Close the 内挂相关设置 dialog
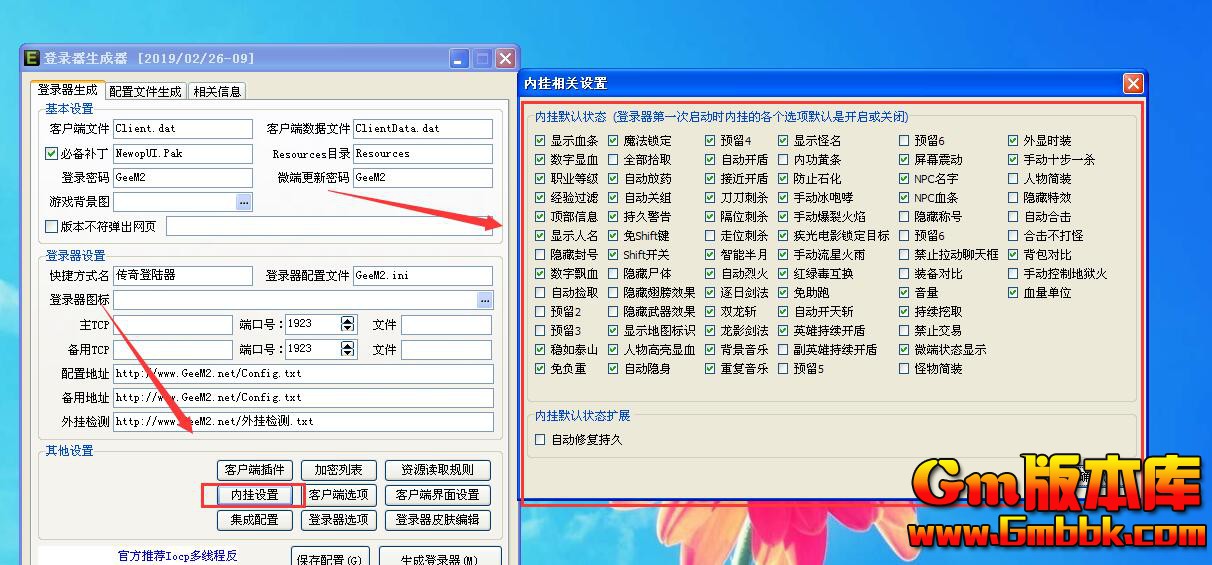The image size is (1212, 565). [1132, 83]
